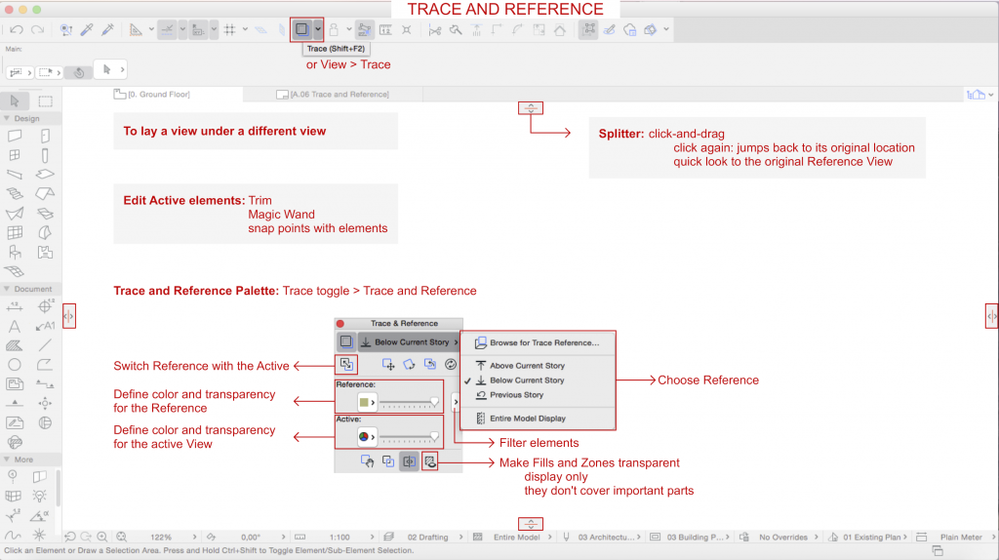Select the Window tool in Design section
The height and width of the screenshot is (560, 999).
[15, 155]
